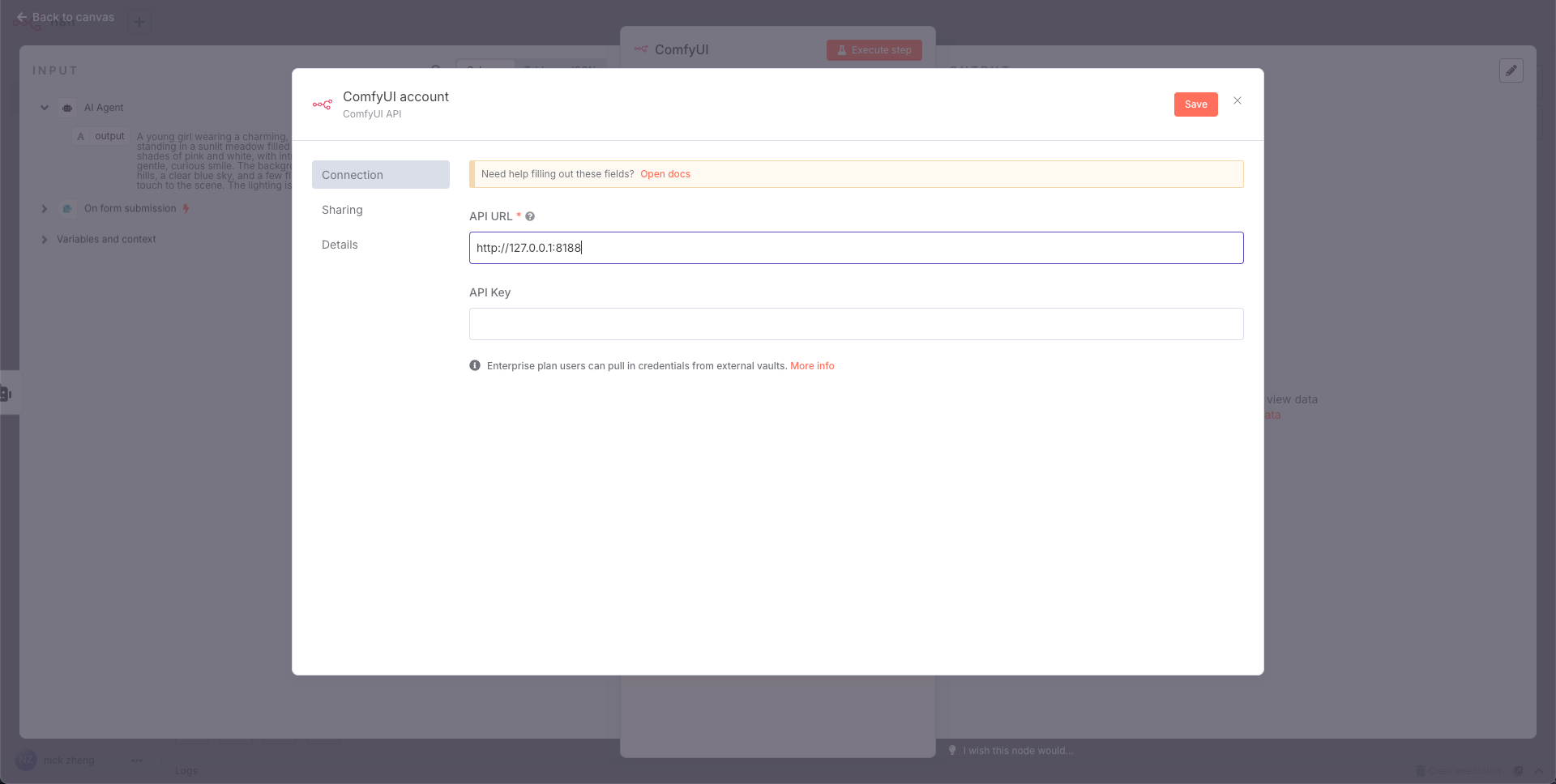
Task: Collapse the AI Agent input node
Action: 45,108
